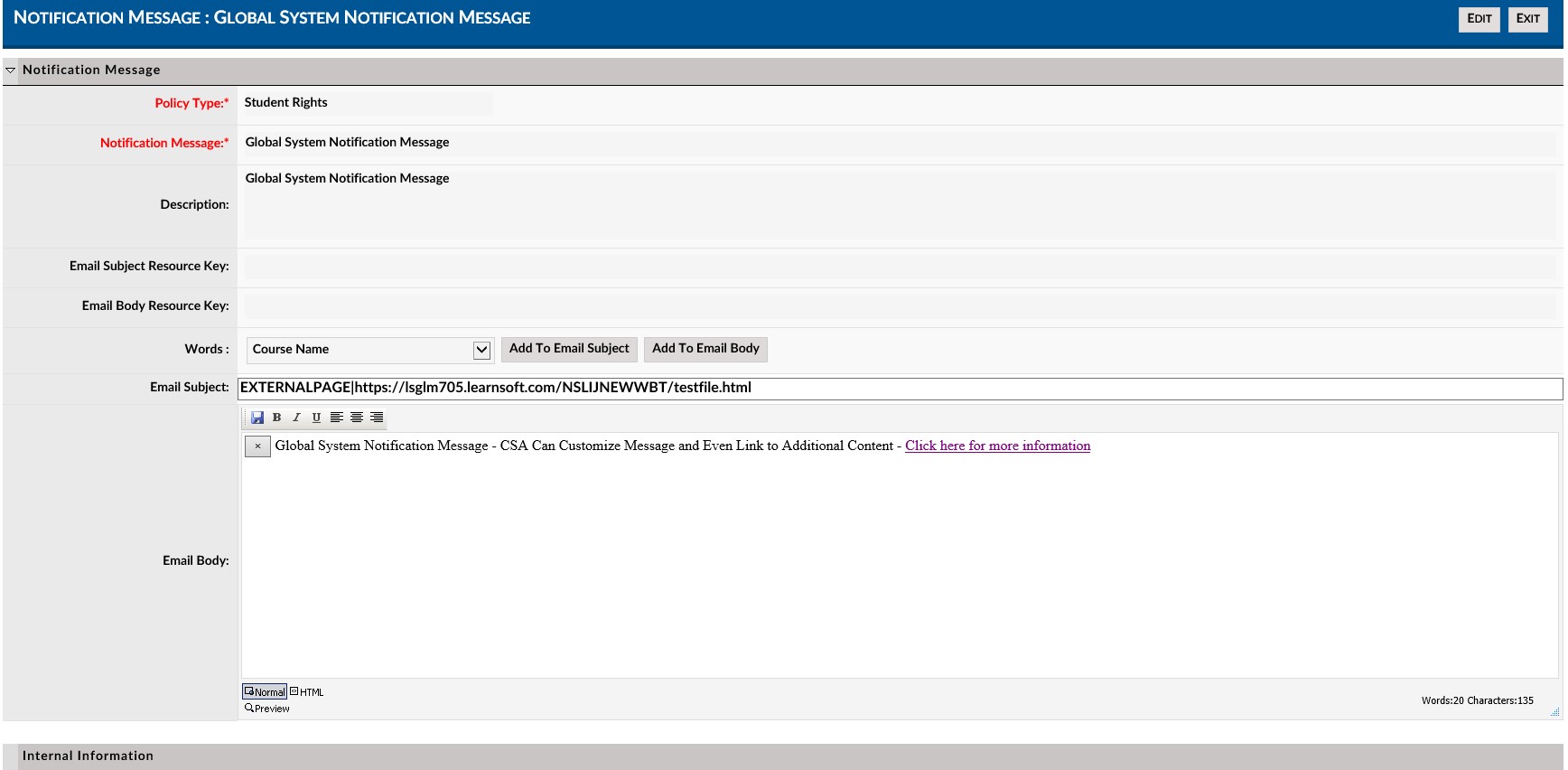
Task: Open the Click here for more information link
Action: click(x=998, y=446)
